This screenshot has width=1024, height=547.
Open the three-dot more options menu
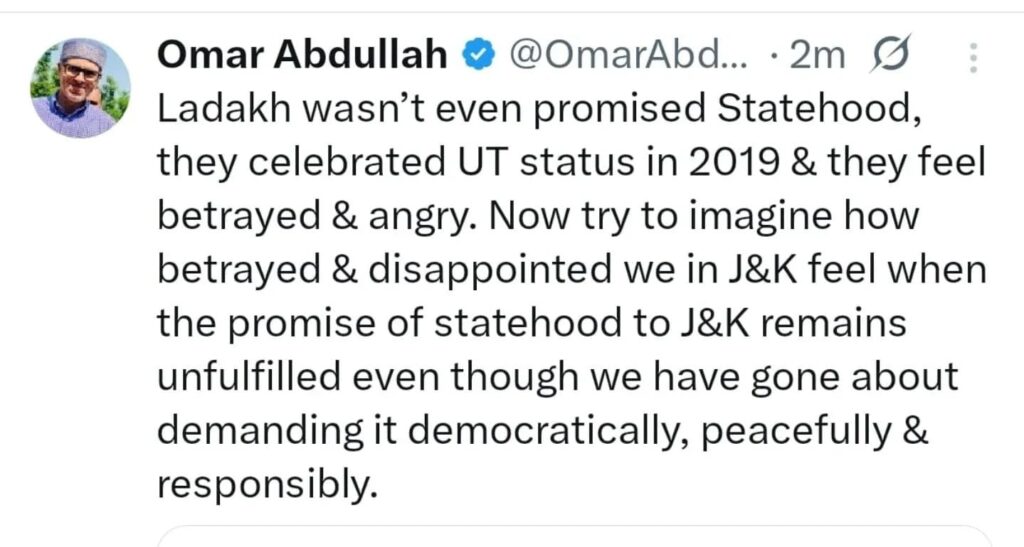click(x=971, y=59)
